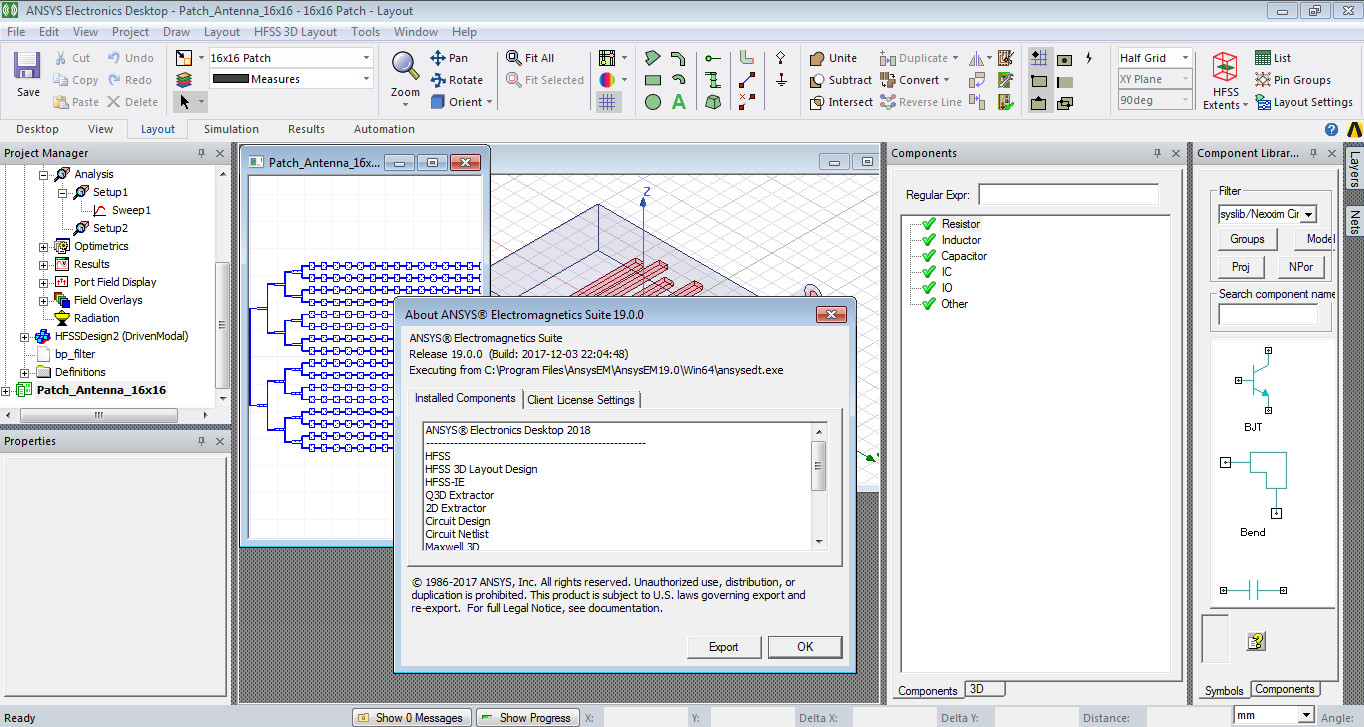Image resolution: width=1364 pixels, height=727 pixels.
Task: Open the layer stackup icon
Action: coord(184,80)
